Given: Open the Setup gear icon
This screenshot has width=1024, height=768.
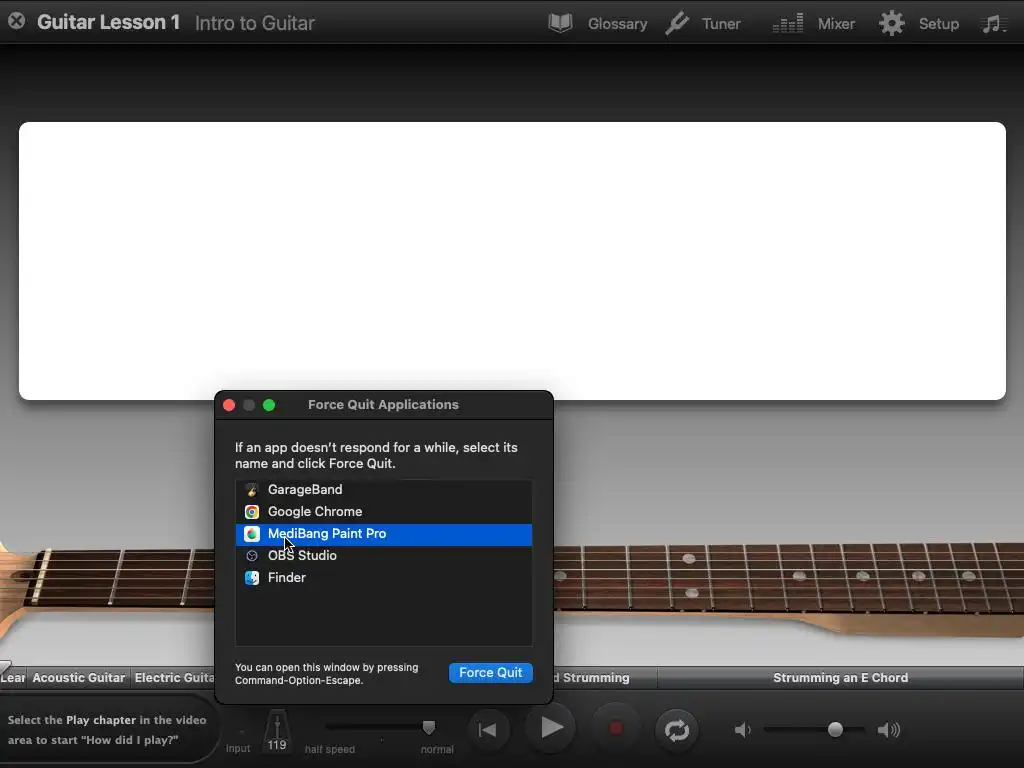Looking at the screenshot, I should point(891,24).
